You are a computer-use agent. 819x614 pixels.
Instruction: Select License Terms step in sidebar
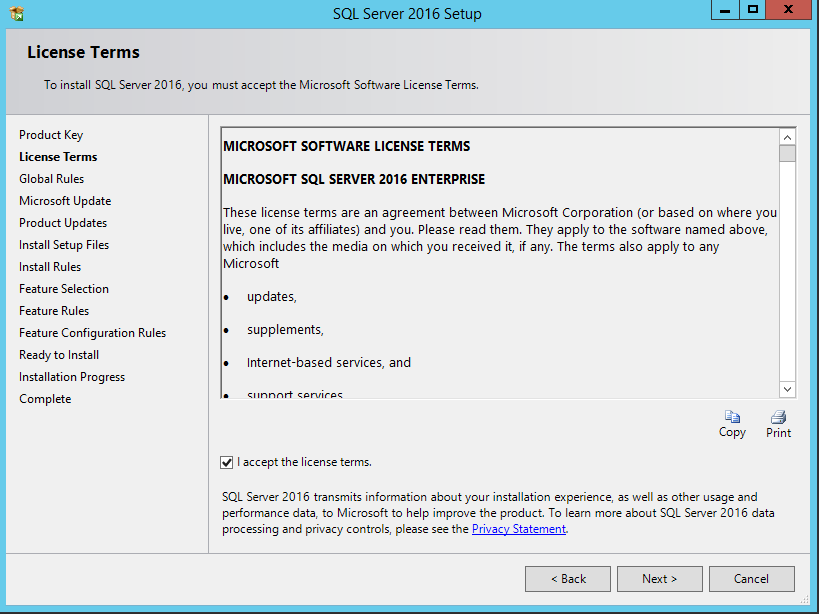pos(58,157)
